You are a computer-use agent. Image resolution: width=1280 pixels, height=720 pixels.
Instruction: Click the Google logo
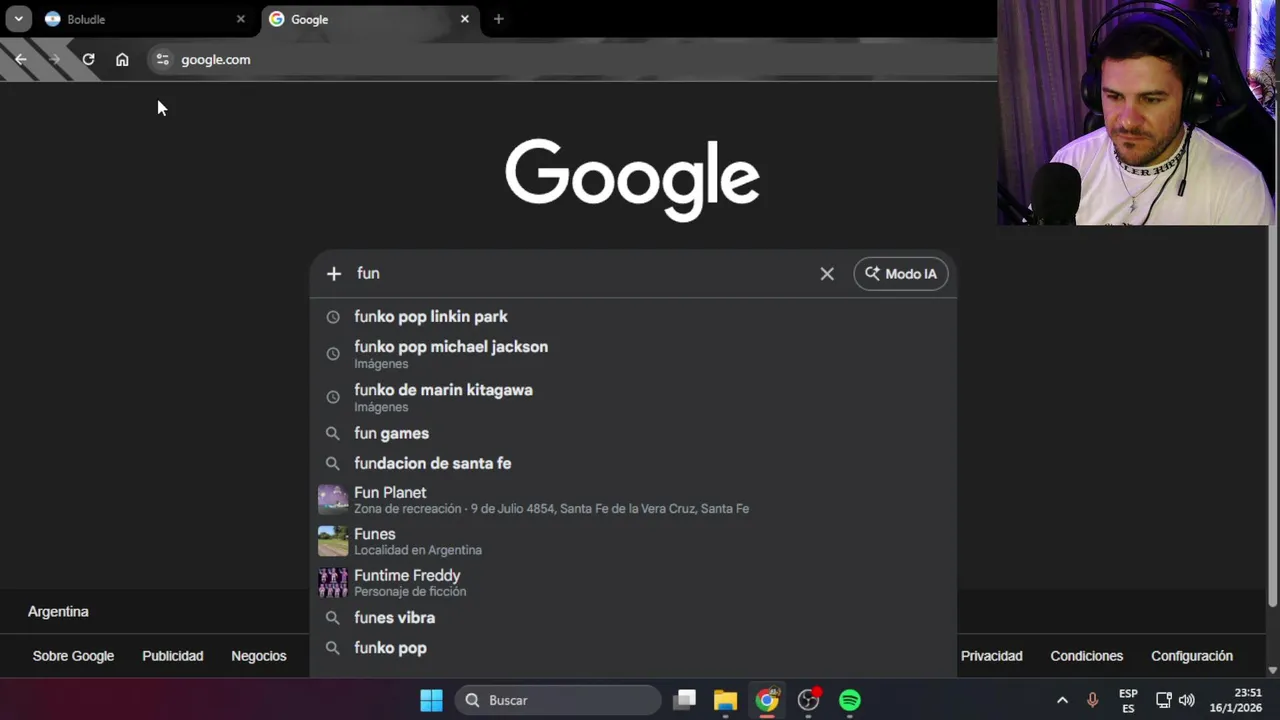click(632, 180)
